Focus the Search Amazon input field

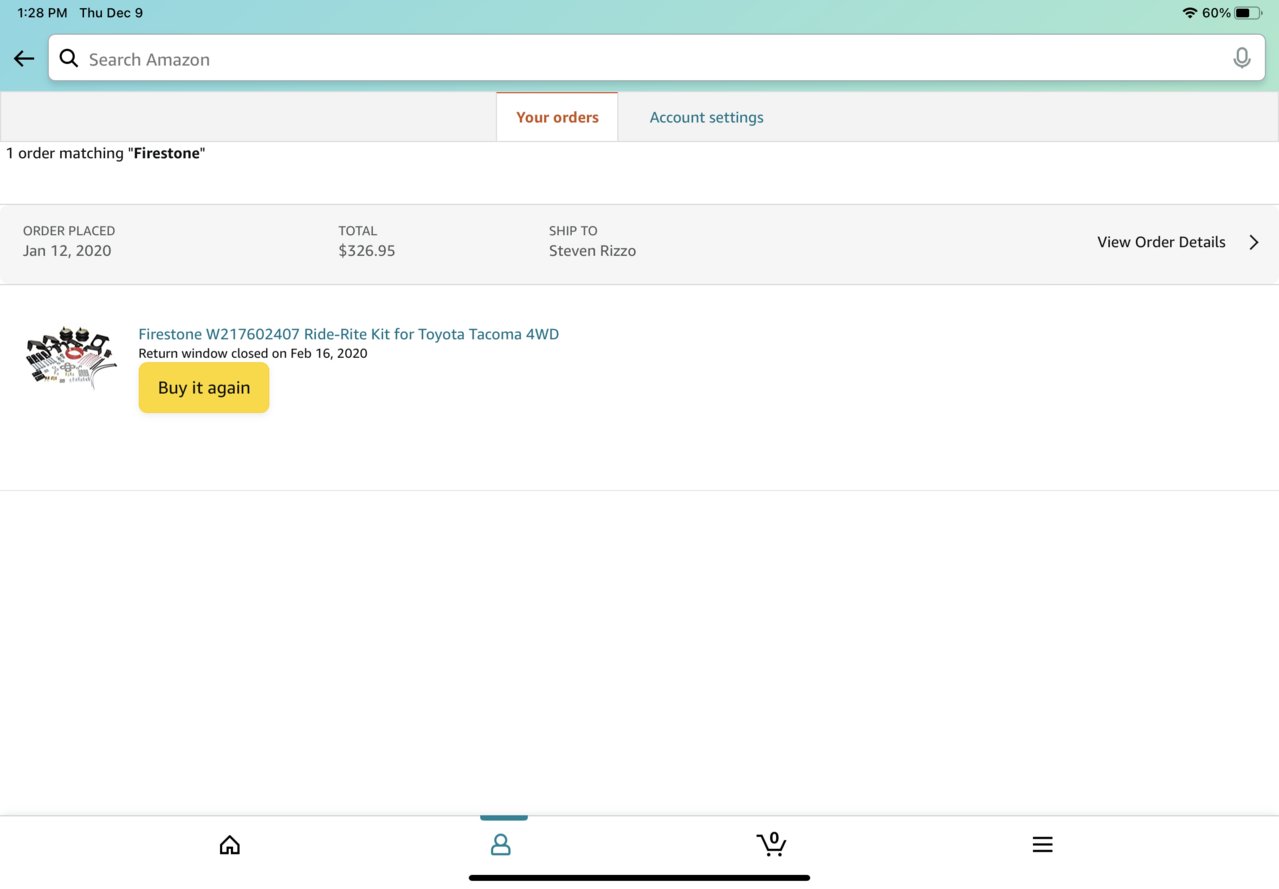658,58
